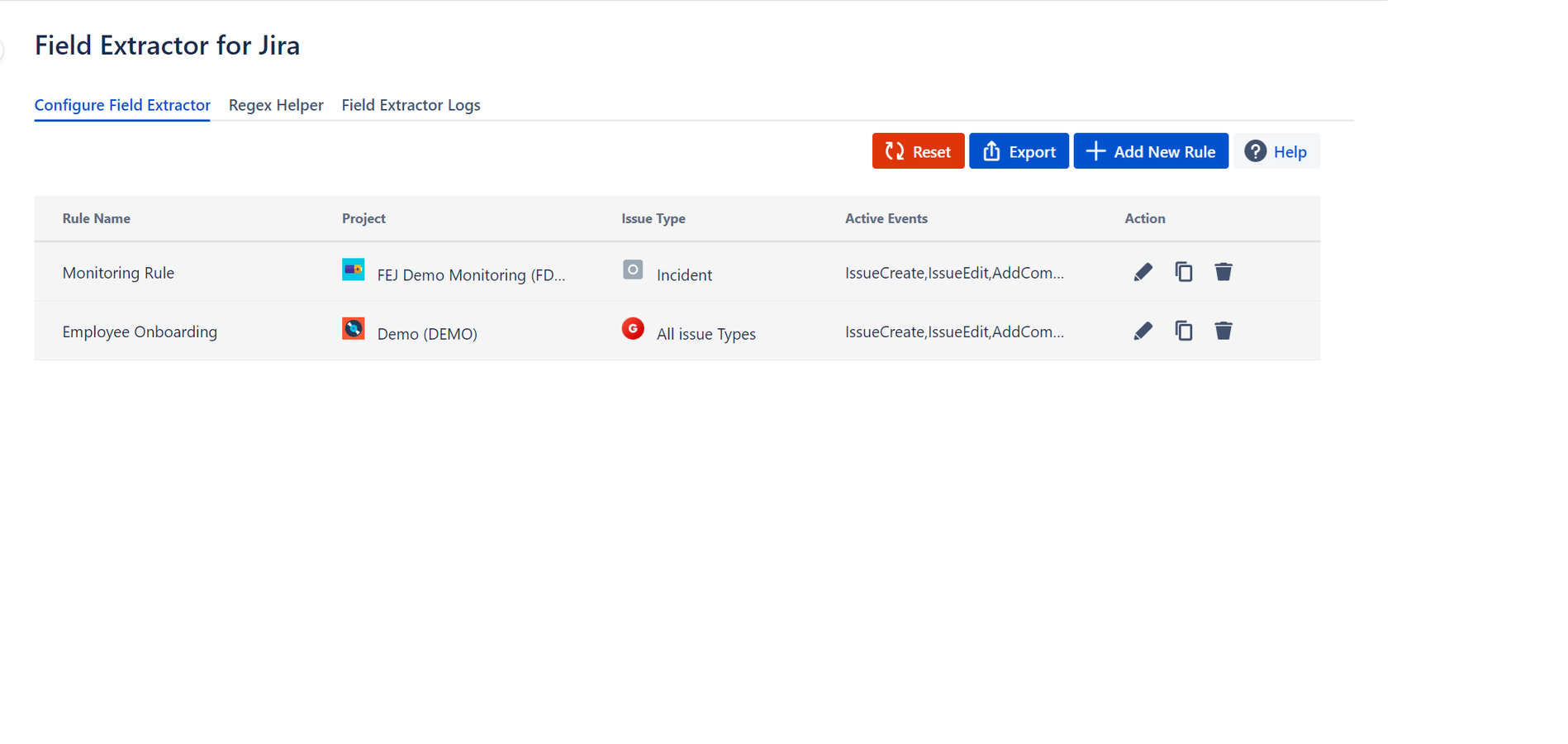Click the Demo (DEMO) project avatar
This screenshot has width=1568, height=744.
(x=354, y=328)
